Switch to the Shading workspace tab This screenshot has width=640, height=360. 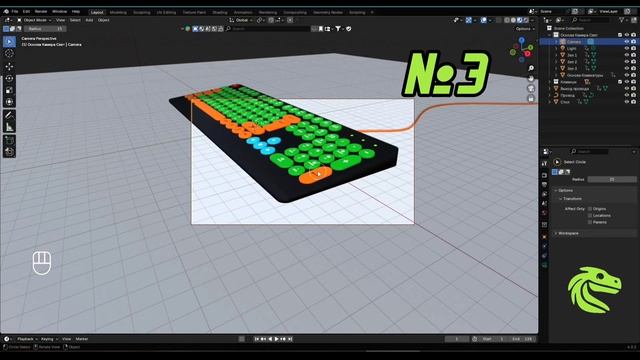[x=220, y=12]
